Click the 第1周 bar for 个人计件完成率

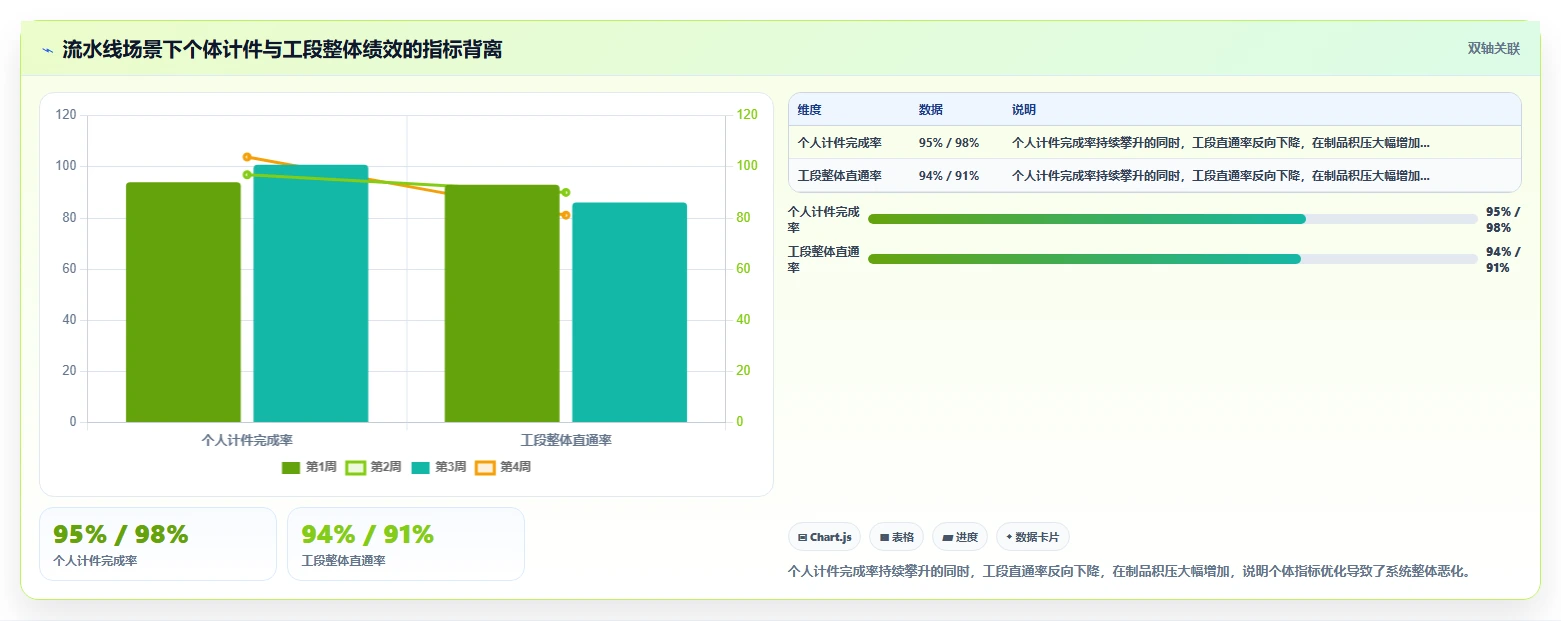[x=183, y=302]
